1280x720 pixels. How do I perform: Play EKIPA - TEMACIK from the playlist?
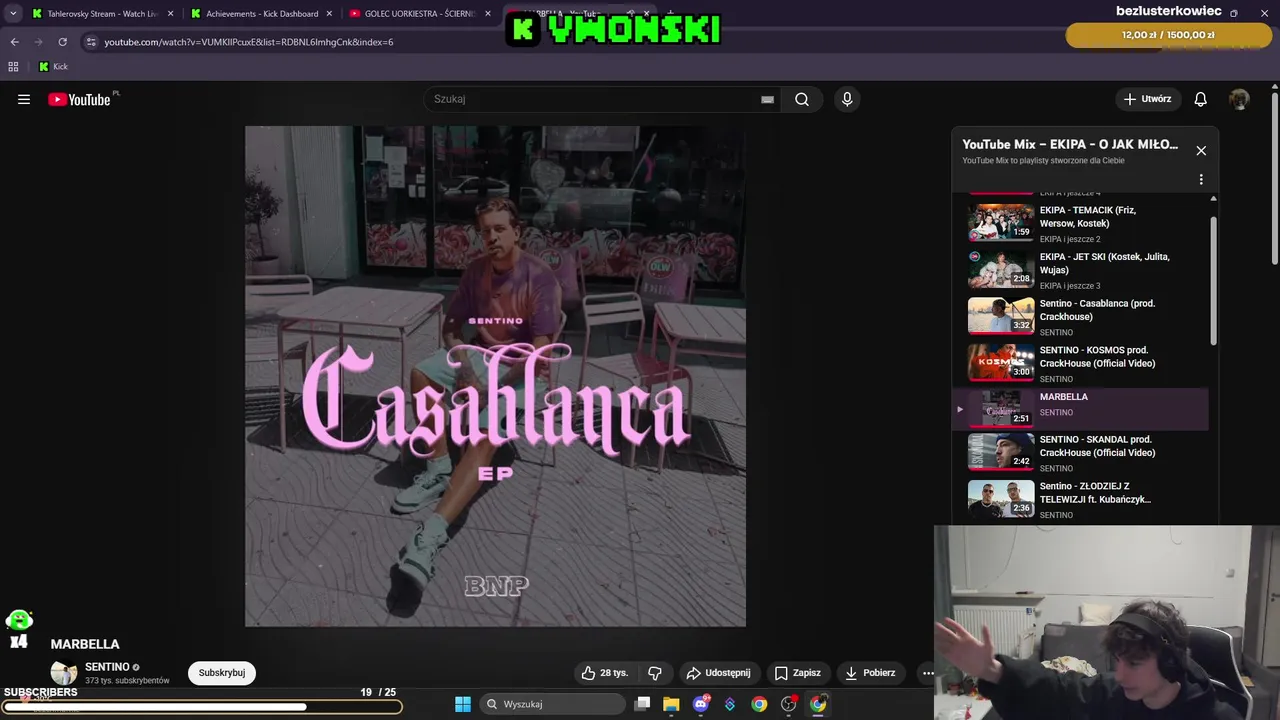tap(1081, 223)
